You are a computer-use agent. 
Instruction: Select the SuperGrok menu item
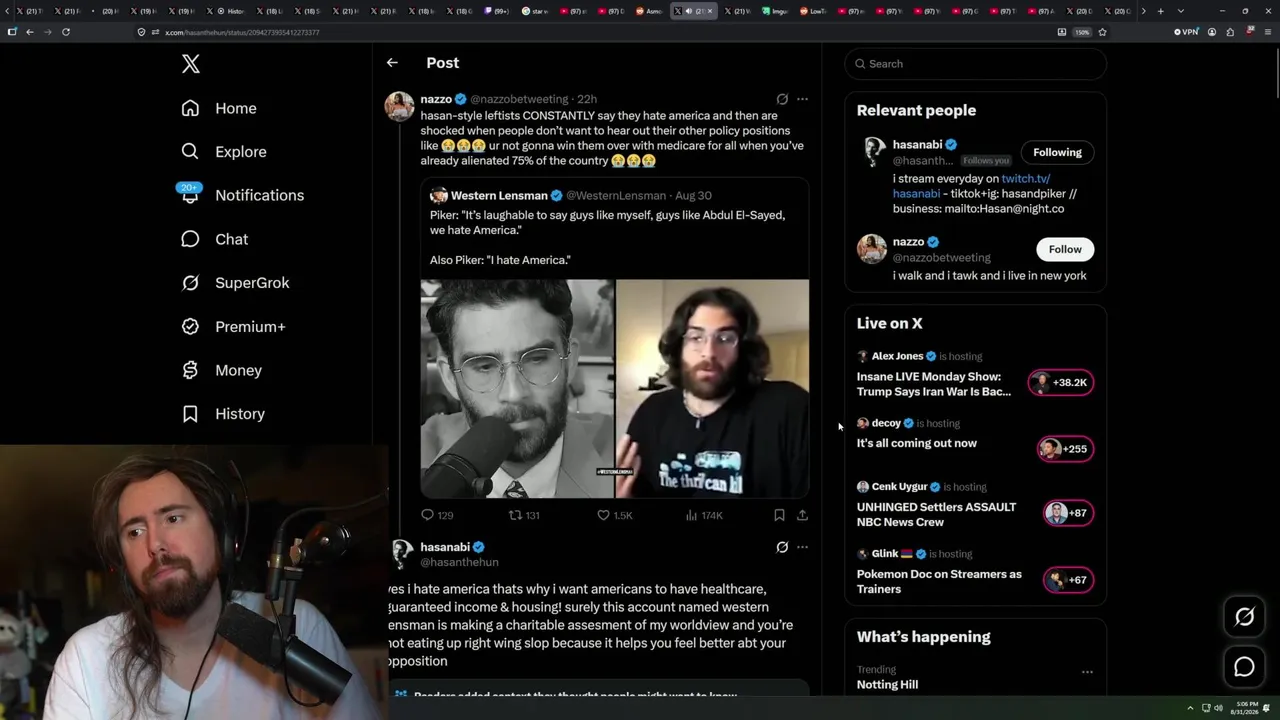(236, 283)
